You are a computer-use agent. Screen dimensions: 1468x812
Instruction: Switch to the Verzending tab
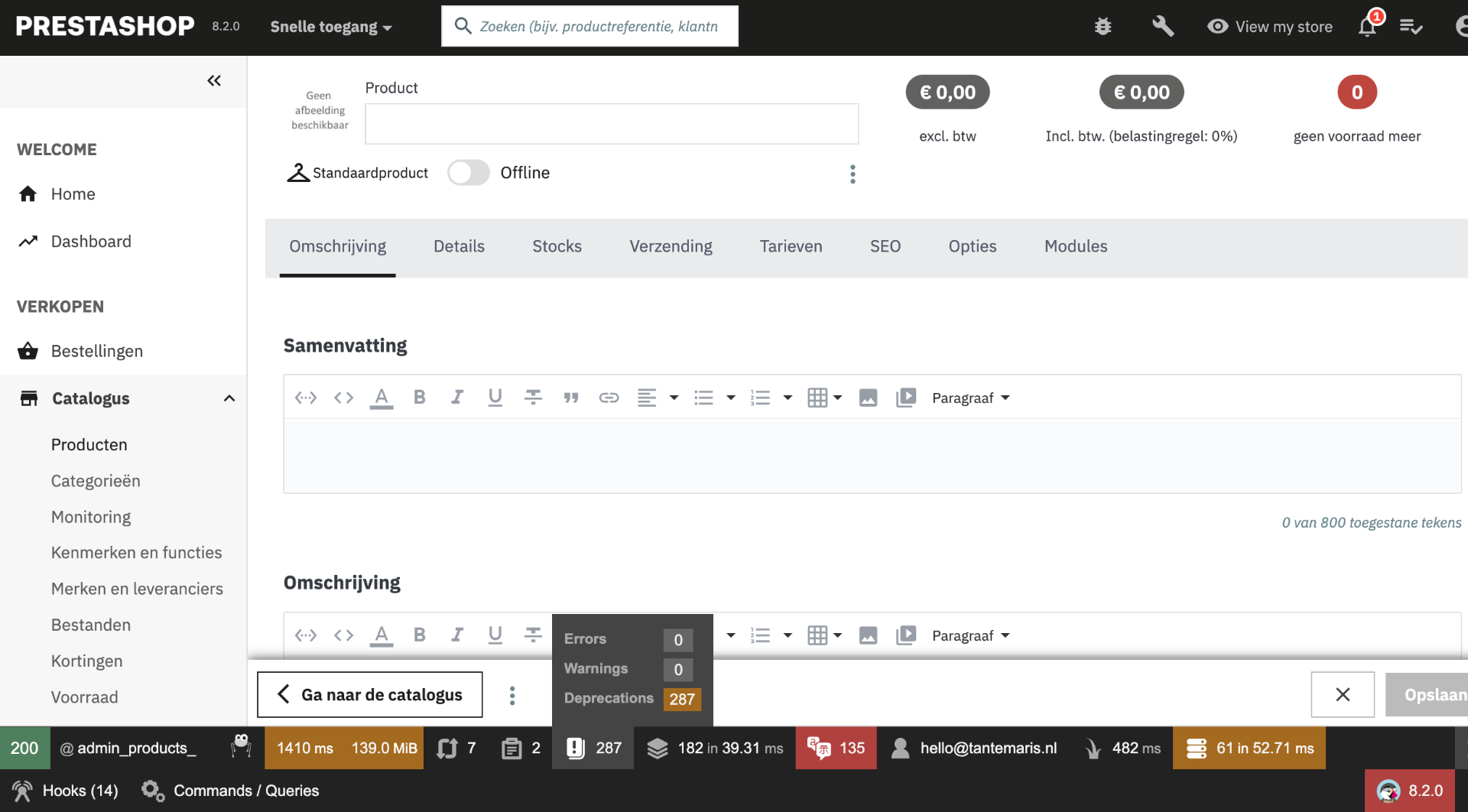[671, 246]
